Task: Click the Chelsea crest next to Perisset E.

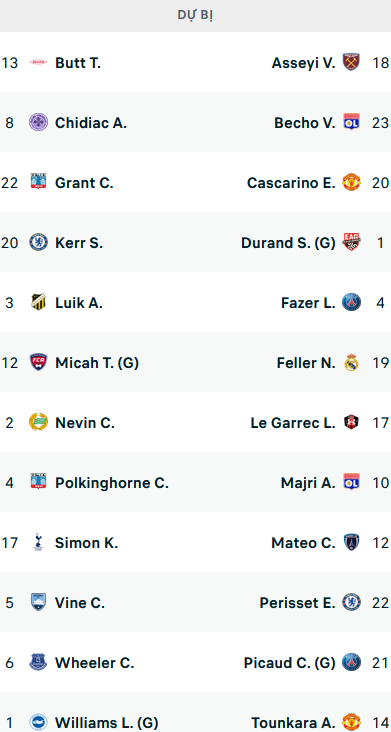Action: (x=351, y=602)
